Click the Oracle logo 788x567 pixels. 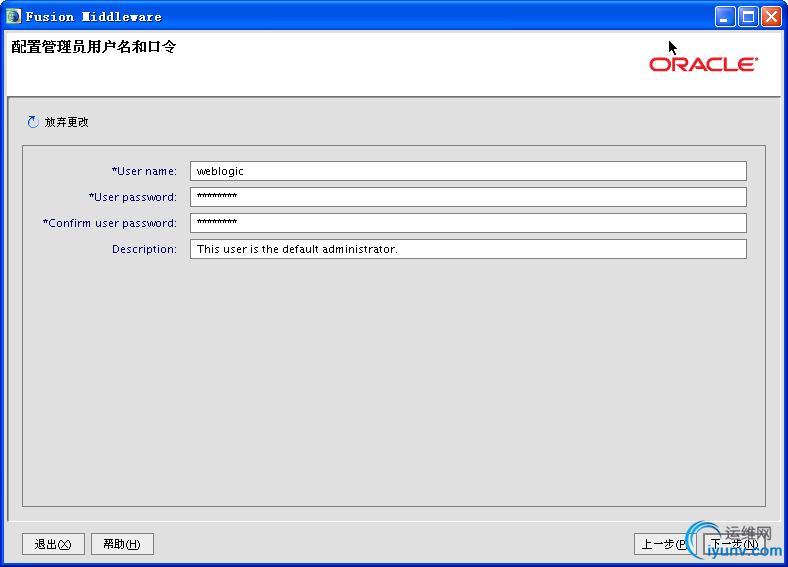[704, 64]
